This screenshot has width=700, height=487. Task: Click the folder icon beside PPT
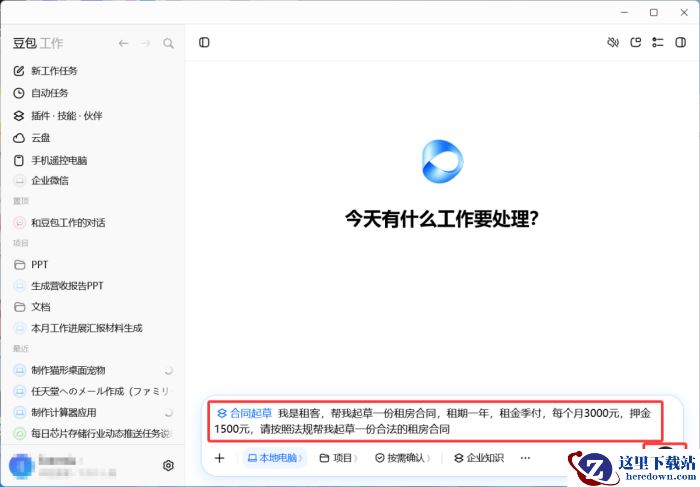[19, 265]
